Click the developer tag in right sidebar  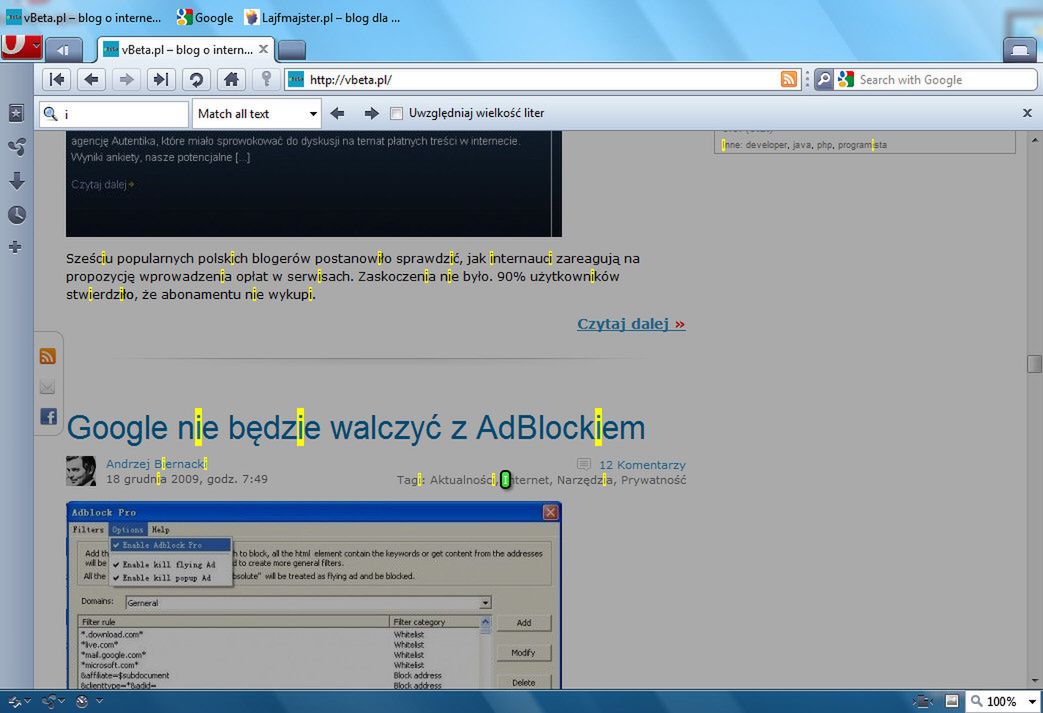click(766, 145)
